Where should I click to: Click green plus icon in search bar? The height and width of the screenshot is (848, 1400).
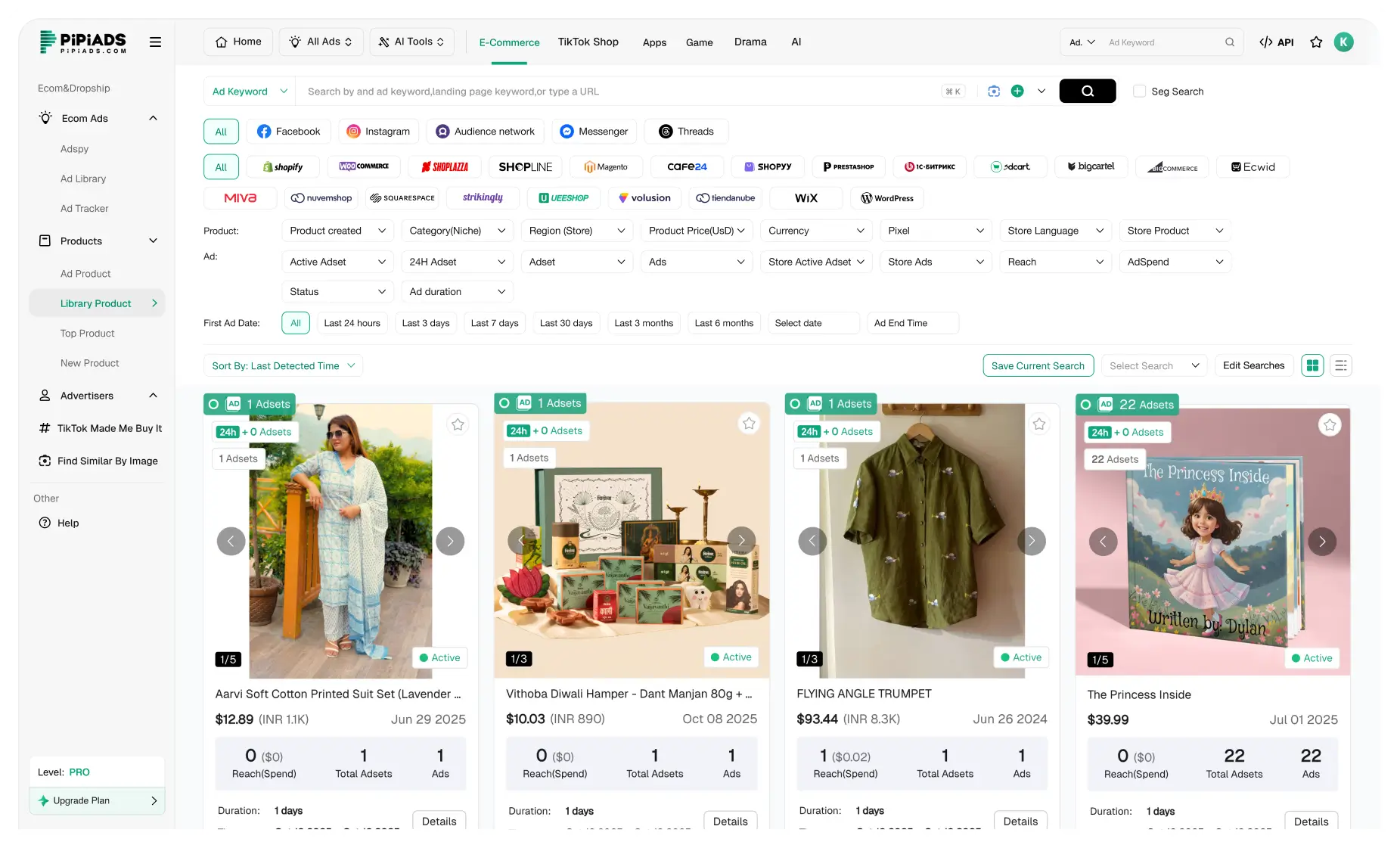point(1017,92)
